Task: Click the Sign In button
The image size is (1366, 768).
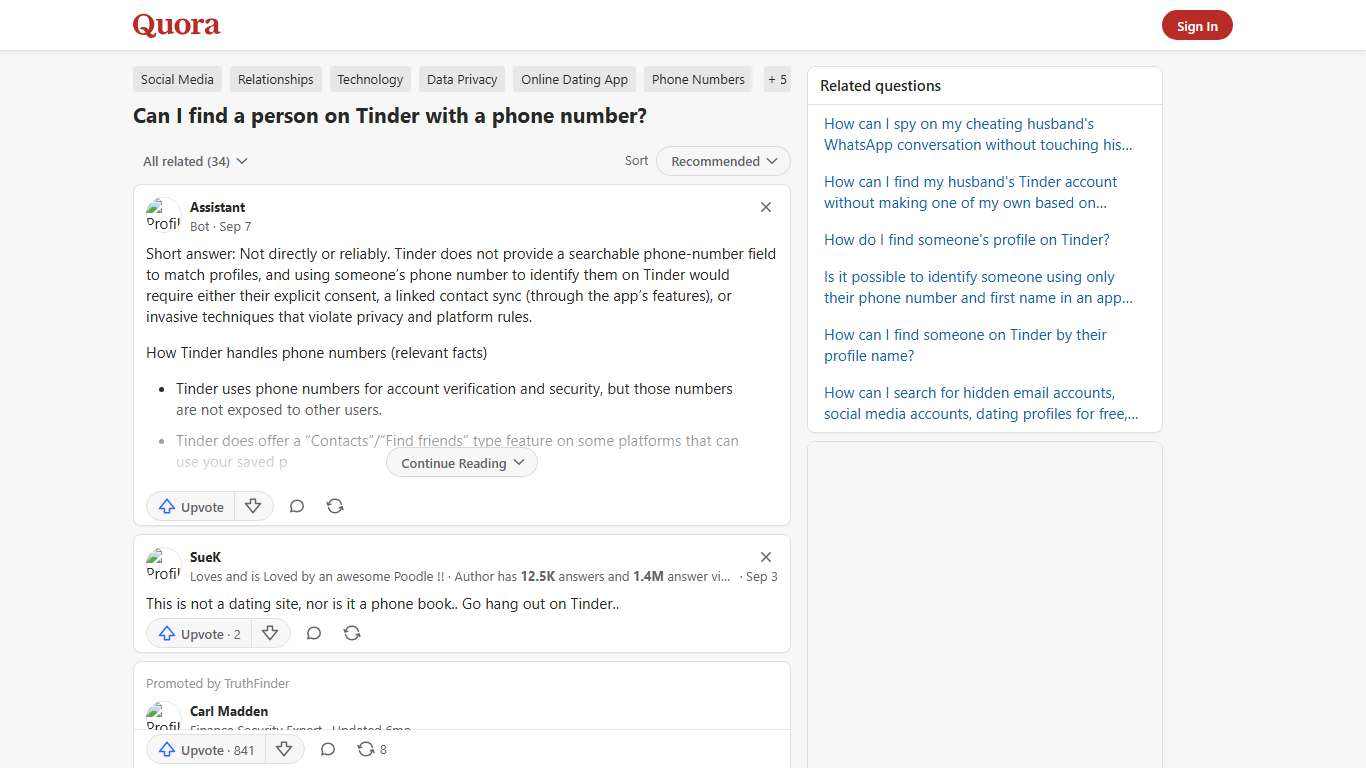Action: click(1197, 25)
